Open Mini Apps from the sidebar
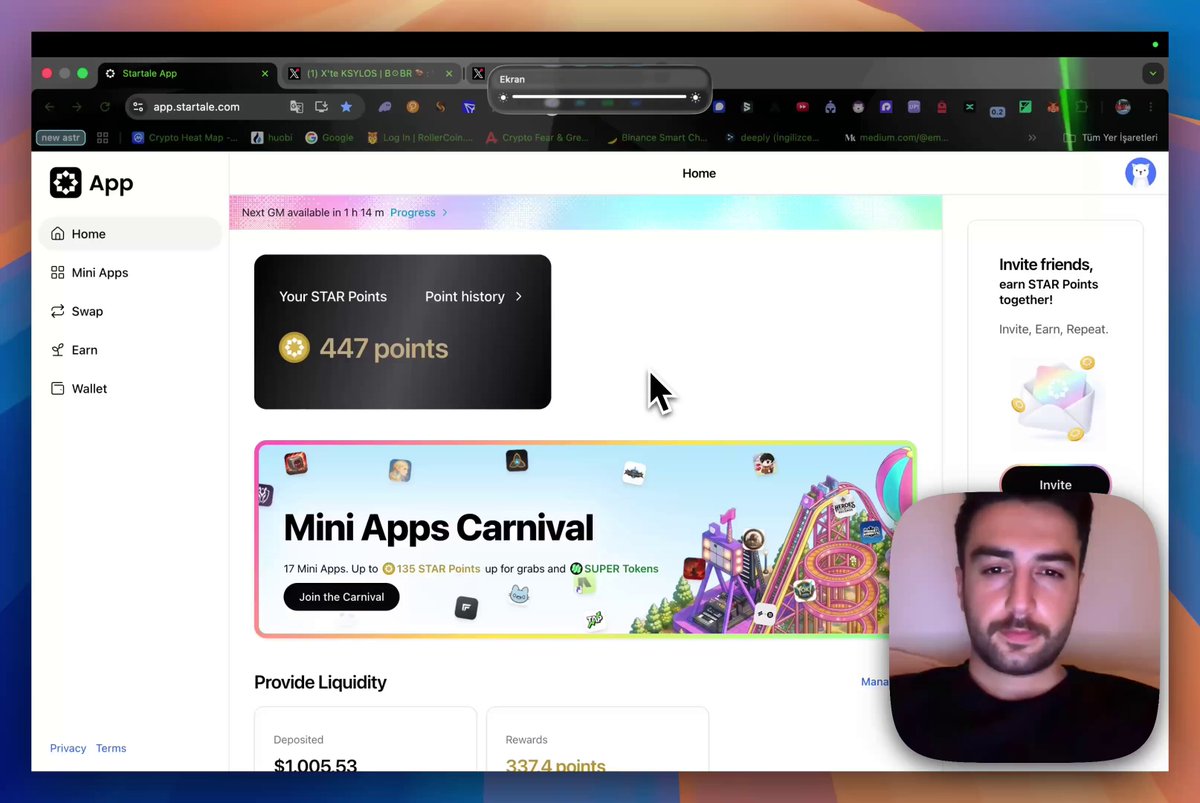Screen dimensions: 1200x803 tap(130, 273)
